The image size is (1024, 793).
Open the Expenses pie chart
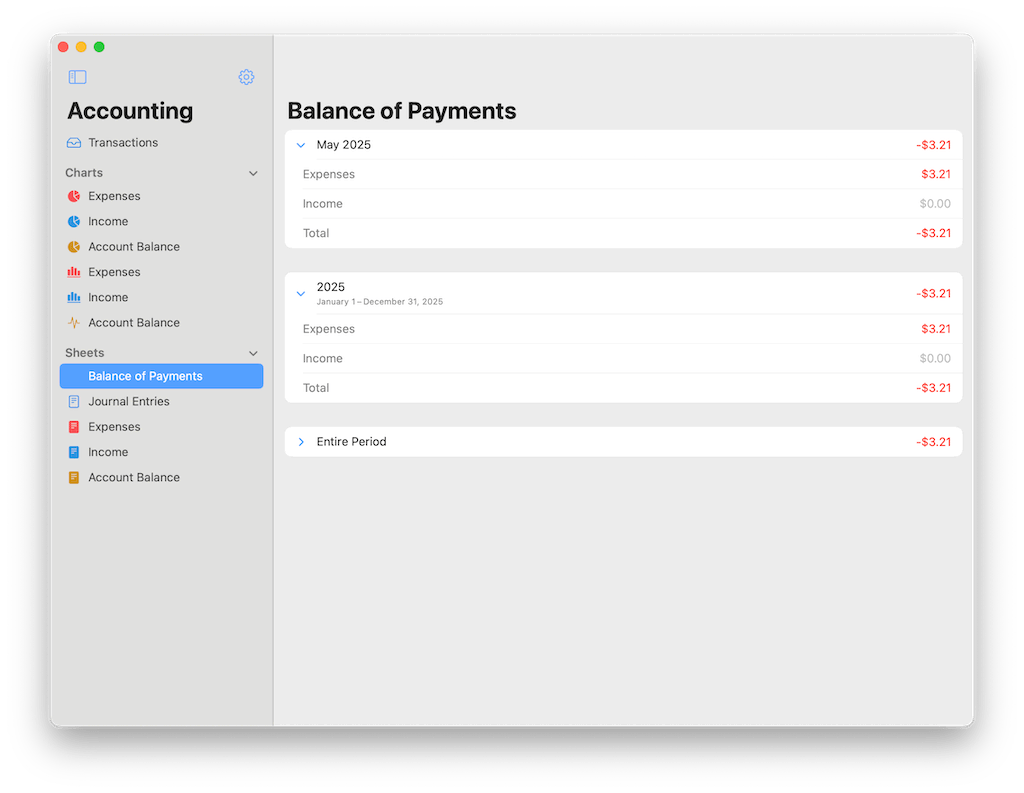(x=74, y=197)
